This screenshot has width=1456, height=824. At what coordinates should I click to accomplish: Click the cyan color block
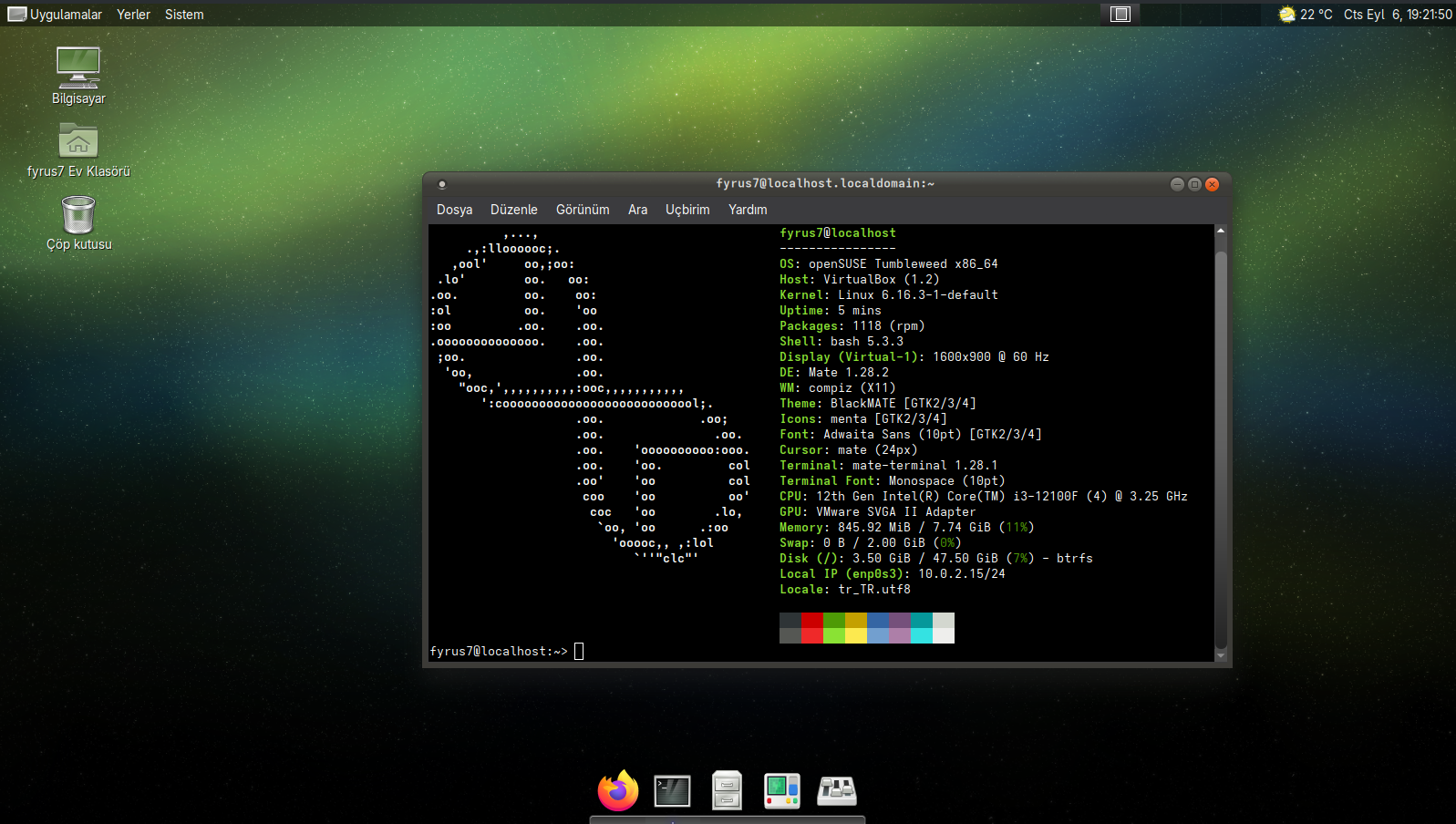(922, 635)
